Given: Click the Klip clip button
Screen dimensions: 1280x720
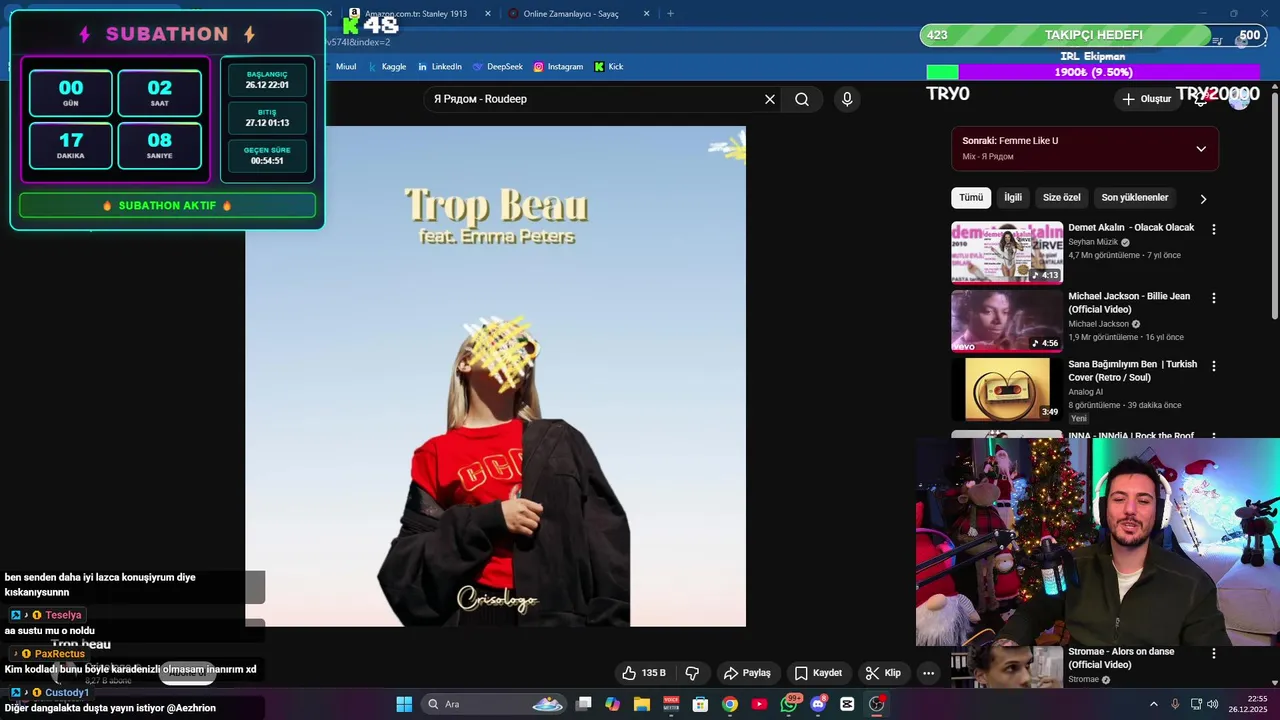Looking at the screenshot, I should coord(883,673).
